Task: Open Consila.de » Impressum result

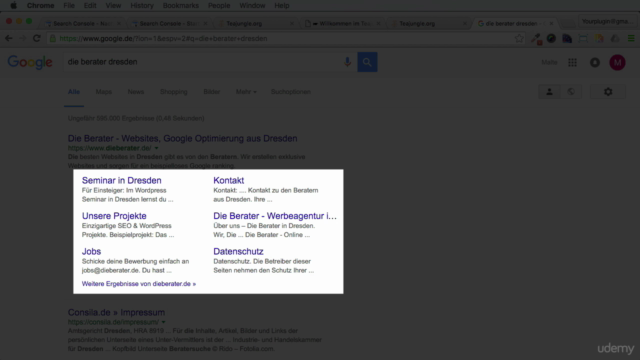Action: point(116,312)
